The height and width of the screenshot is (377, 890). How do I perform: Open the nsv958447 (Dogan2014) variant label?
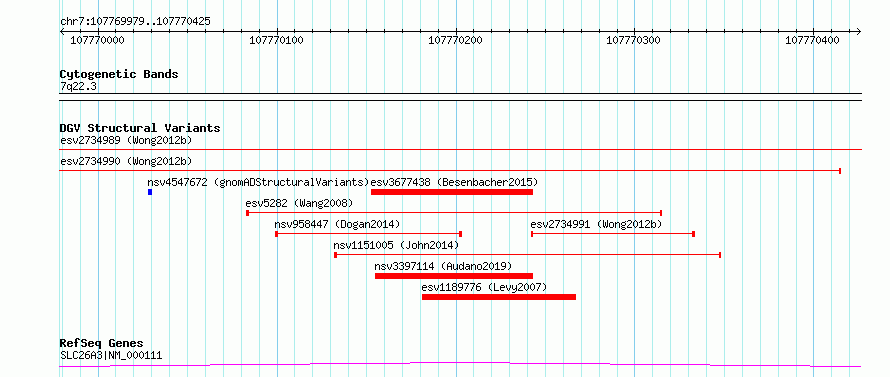[x=337, y=224]
